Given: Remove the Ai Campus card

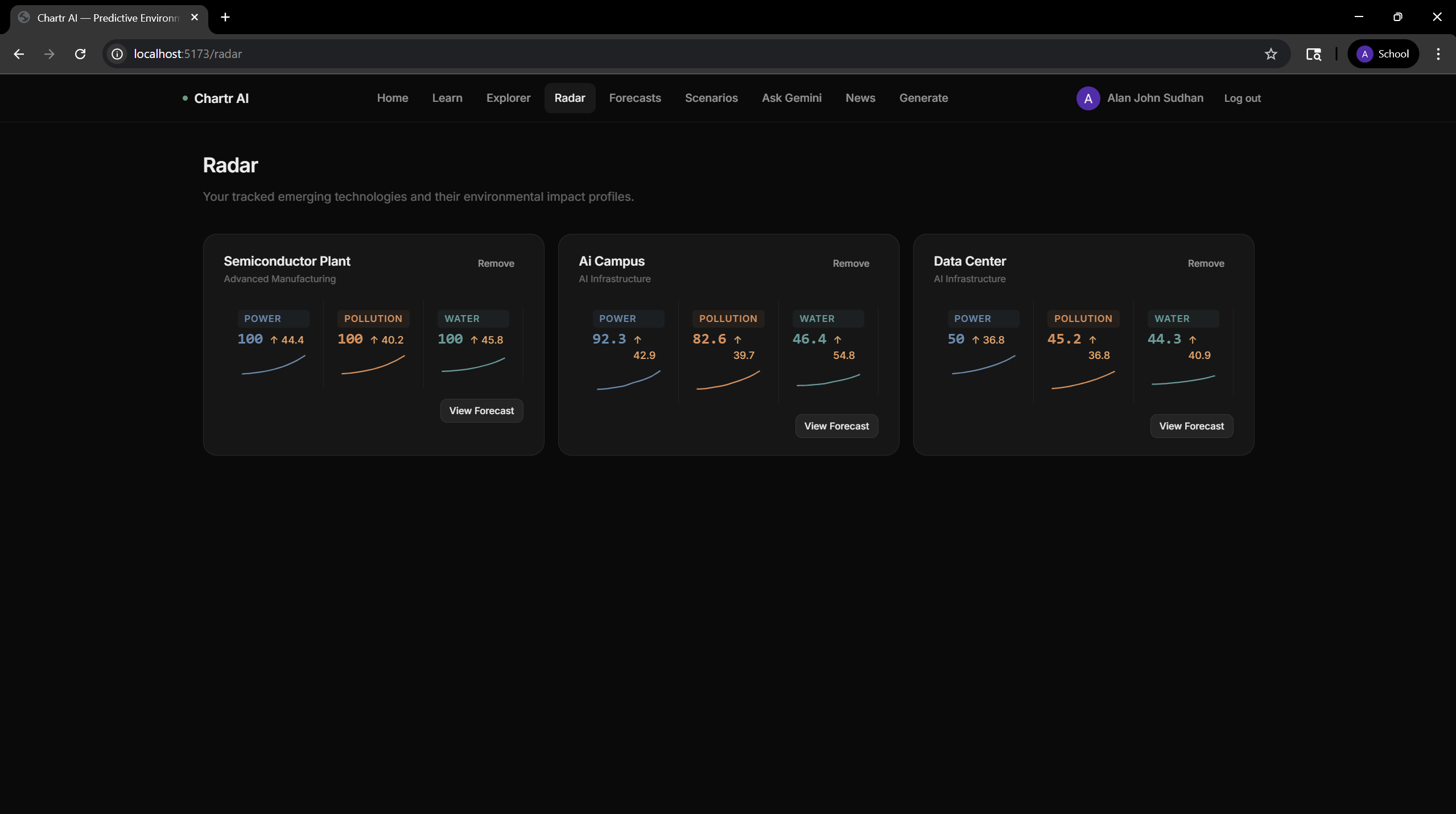Looking at the screenshot, I should [851, 263].
